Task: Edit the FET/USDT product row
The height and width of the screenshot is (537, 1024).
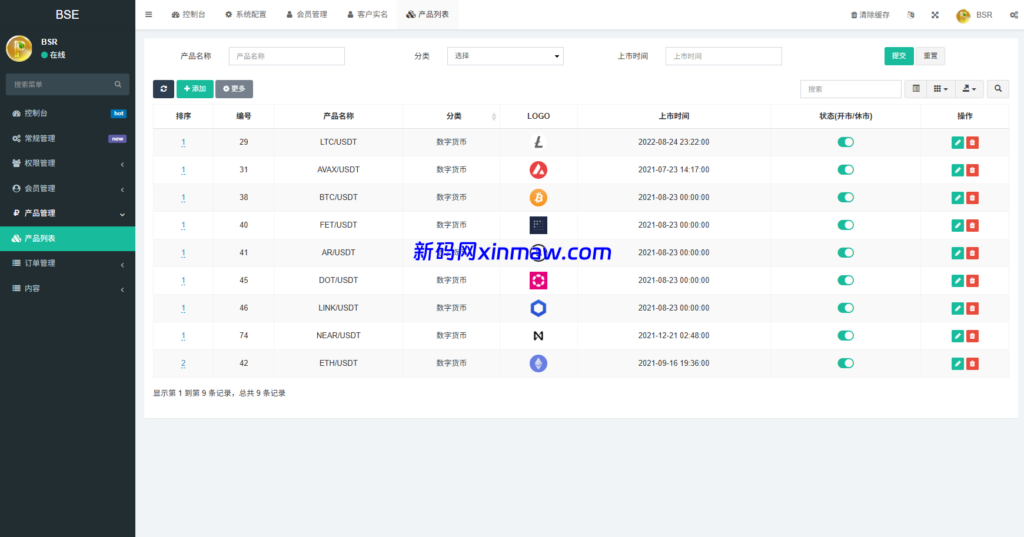Action: [957, 225]
